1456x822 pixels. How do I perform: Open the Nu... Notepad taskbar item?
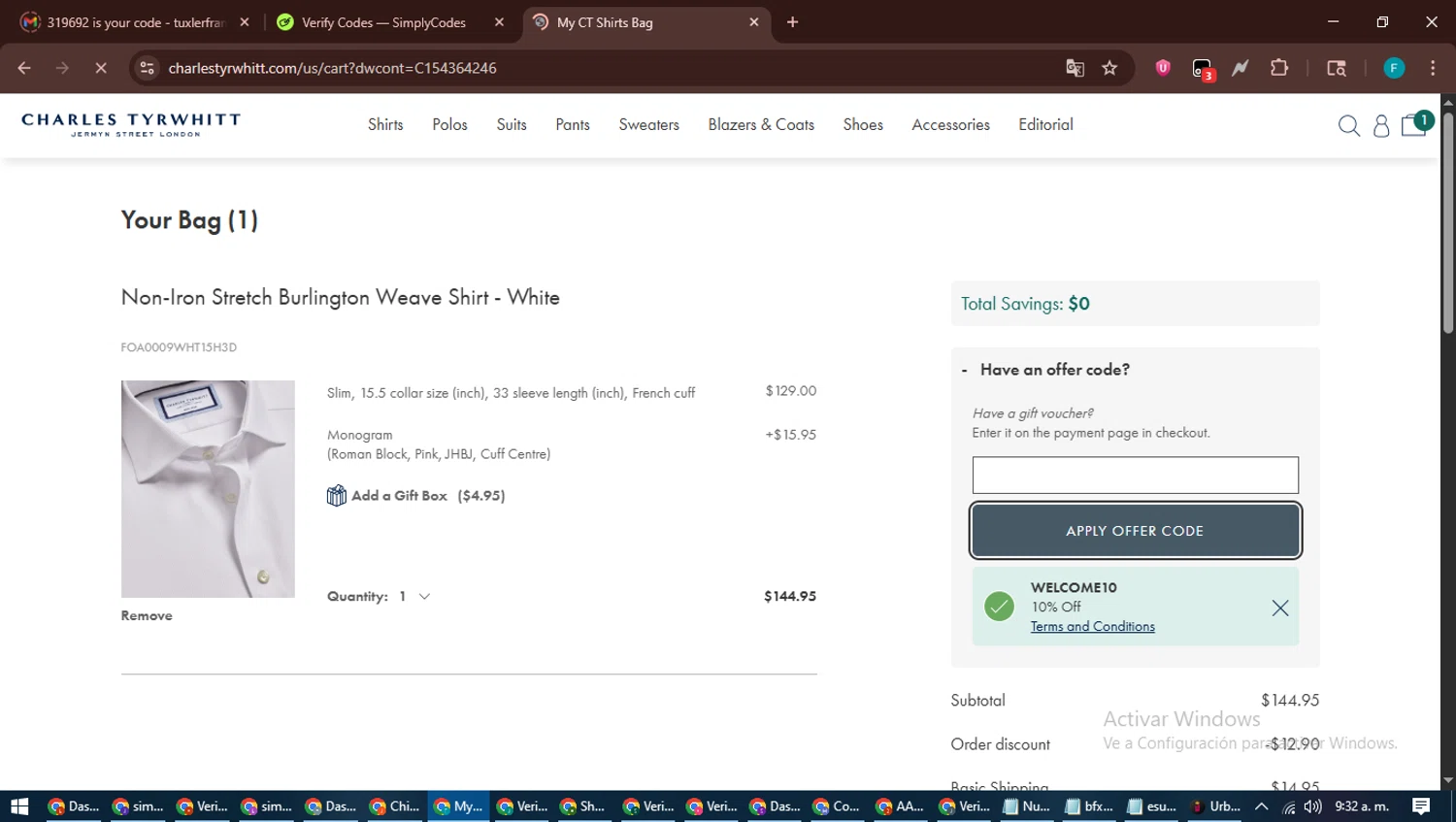(x=1026, y=806)
